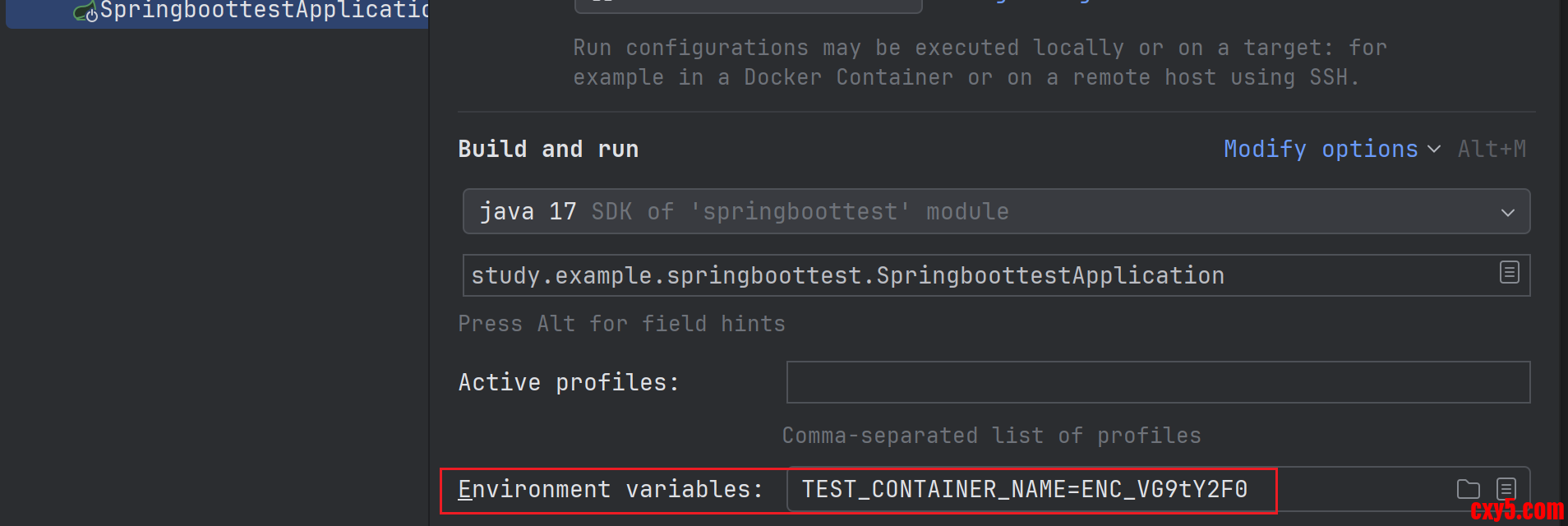Open the run target combo box at top
1568x526 pixels.
748,5
